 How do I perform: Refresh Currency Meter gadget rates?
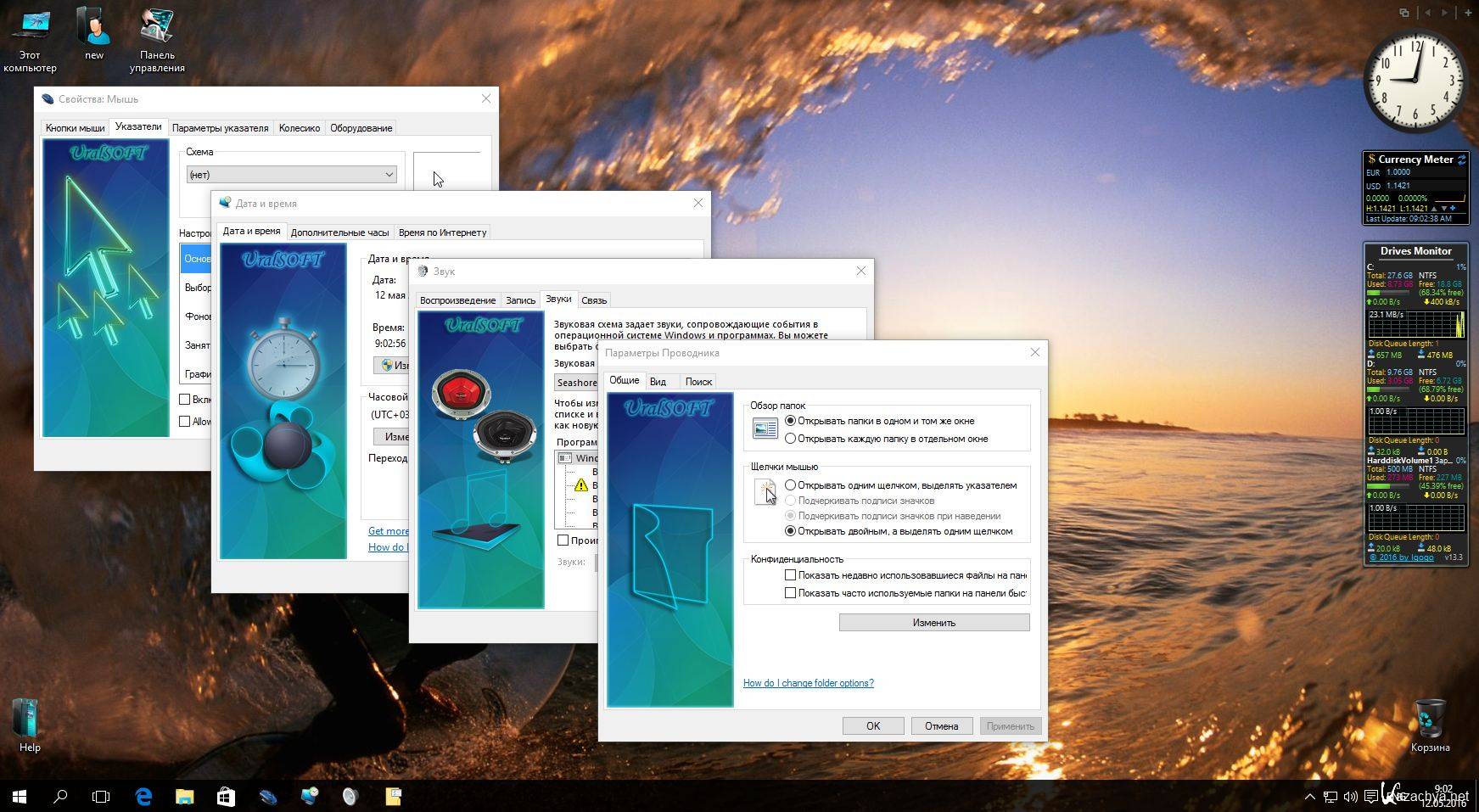[x=1461, y=159]
